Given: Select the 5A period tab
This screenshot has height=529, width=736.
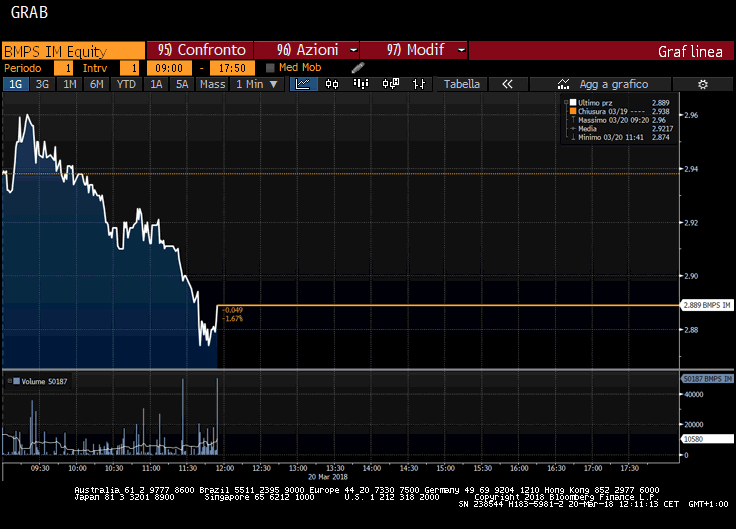Looking at the screenshot, I should [x=182, y=84].
